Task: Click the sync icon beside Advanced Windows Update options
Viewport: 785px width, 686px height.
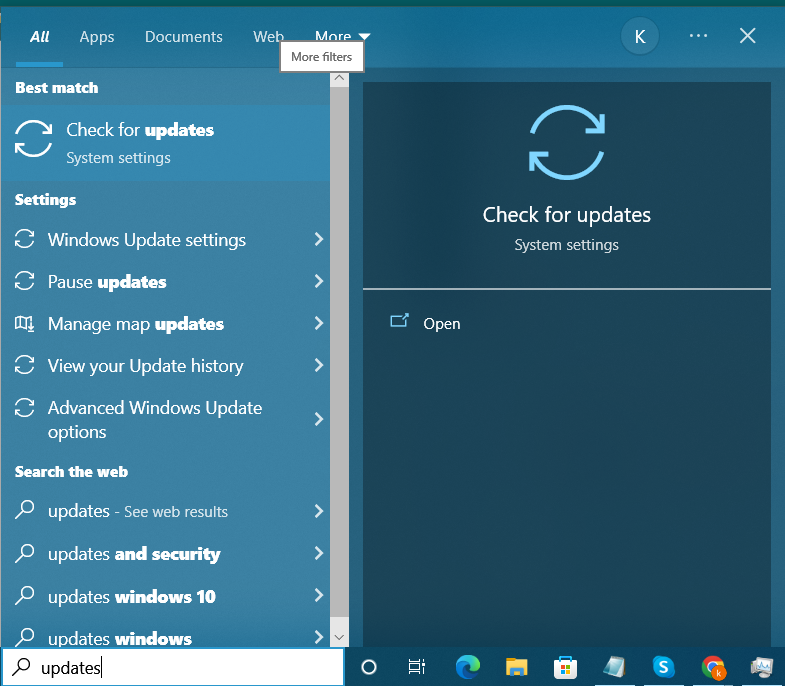Action: 25,408
